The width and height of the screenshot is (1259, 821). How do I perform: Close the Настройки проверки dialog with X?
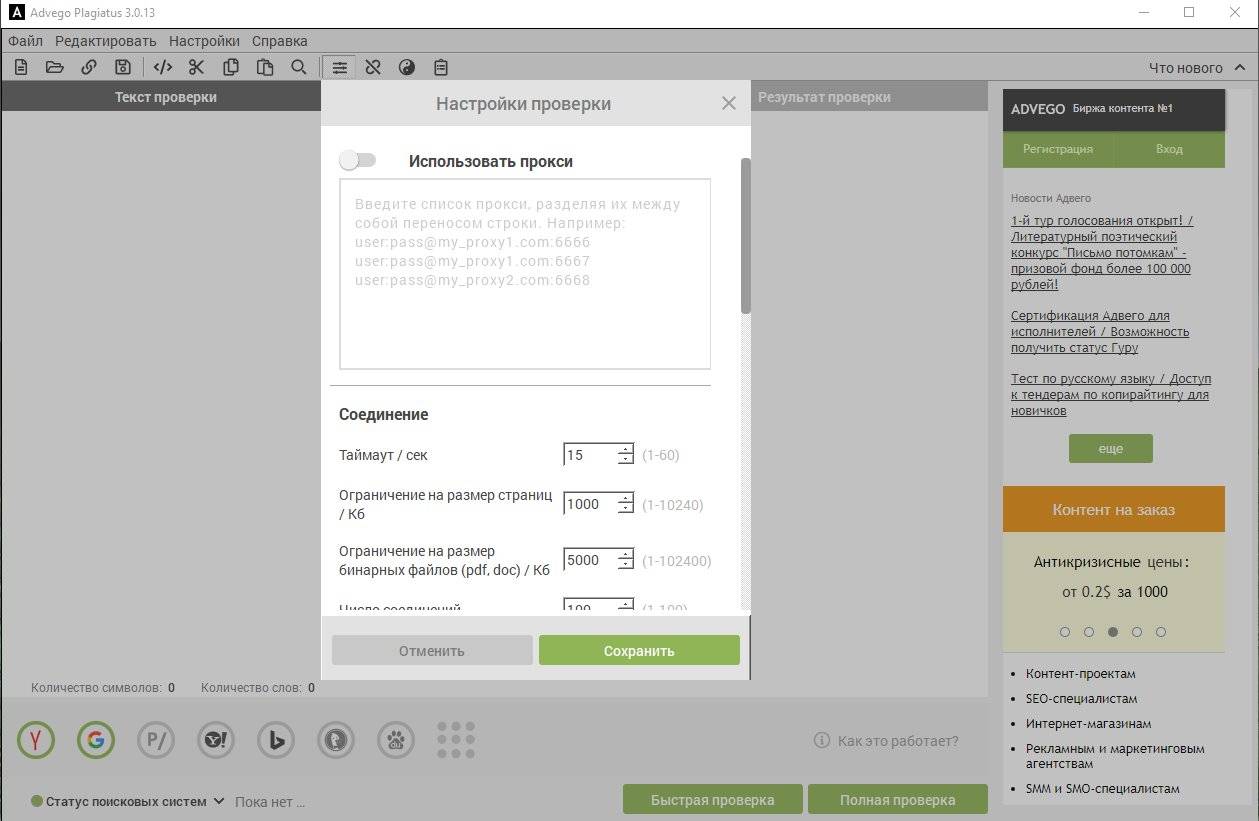pos(728,103)
